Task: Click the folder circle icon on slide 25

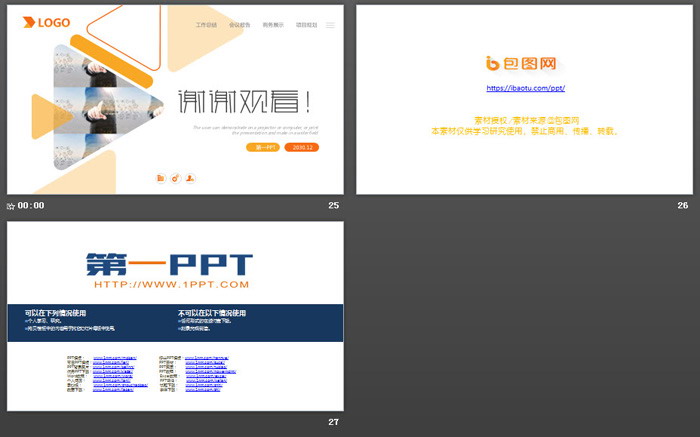Action: (161, 178)
